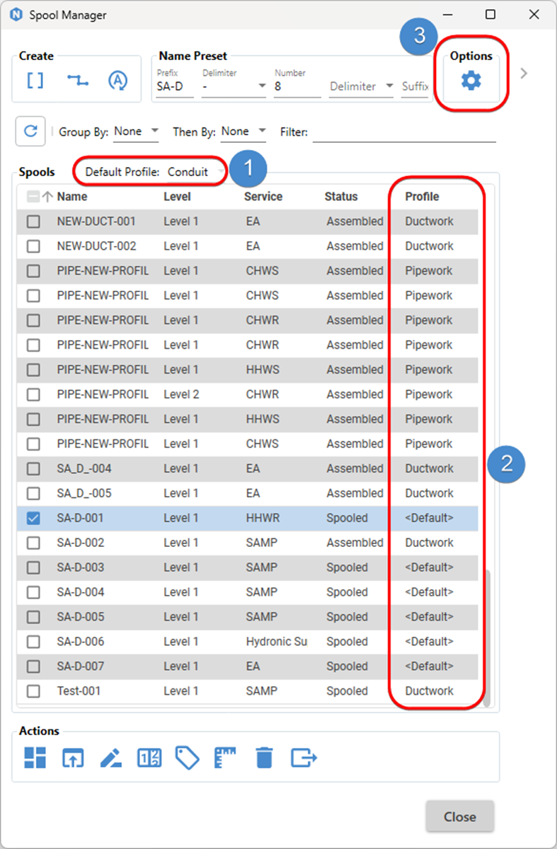
Task: Uncheck the SA-D-001 spool checkbox
Action: (x=34, y=518)
